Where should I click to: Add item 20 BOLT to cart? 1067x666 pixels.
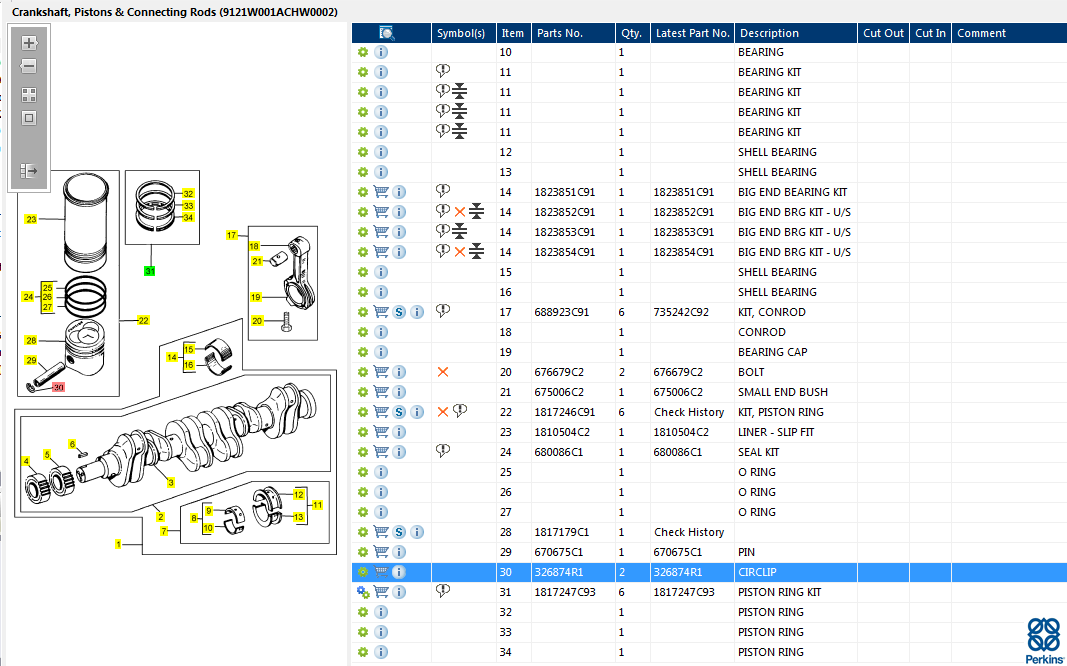click(x=381, y=372)
